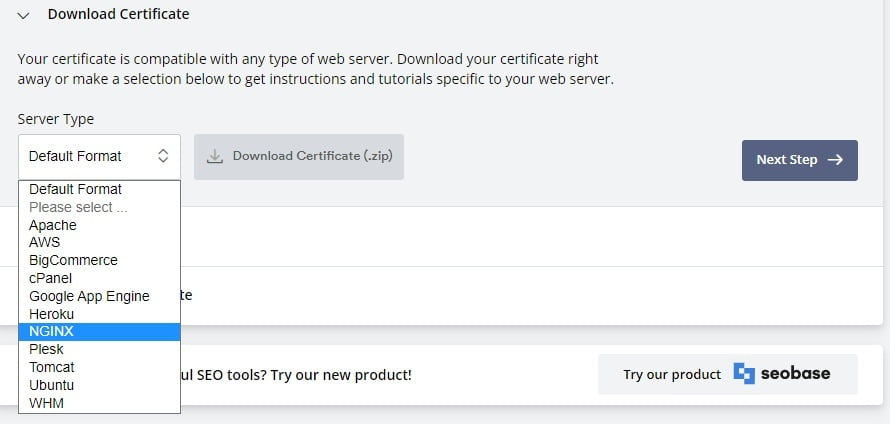Image resolution: width=890 pixels, height=424 pixels.
Task: Click the up-down arrows on Server Type
Action: tap(163, 156)
